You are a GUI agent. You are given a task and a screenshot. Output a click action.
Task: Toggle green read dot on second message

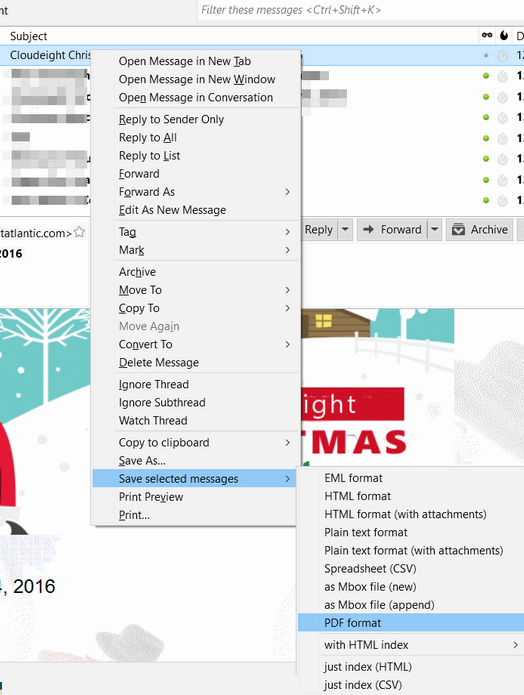tap(486, 76)
